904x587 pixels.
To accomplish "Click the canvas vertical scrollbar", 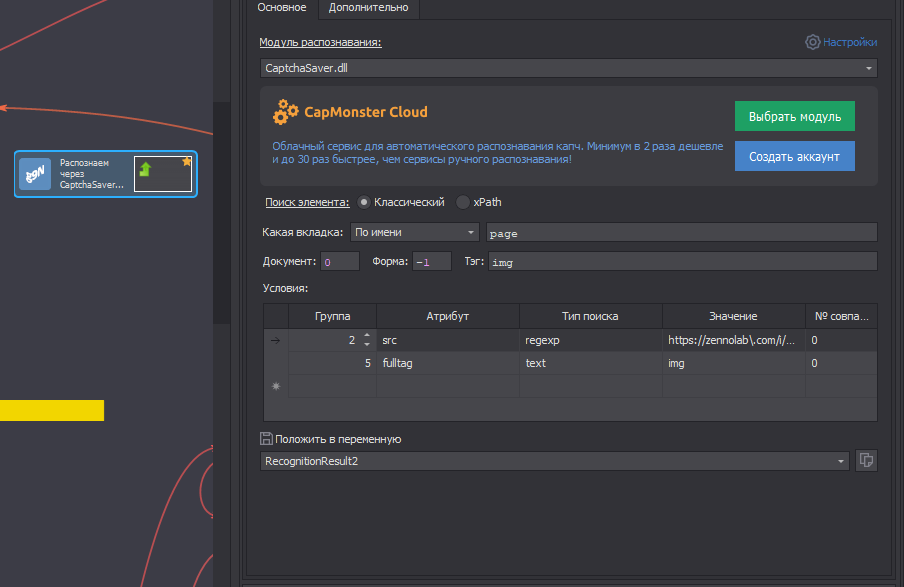I will point(221,213).
